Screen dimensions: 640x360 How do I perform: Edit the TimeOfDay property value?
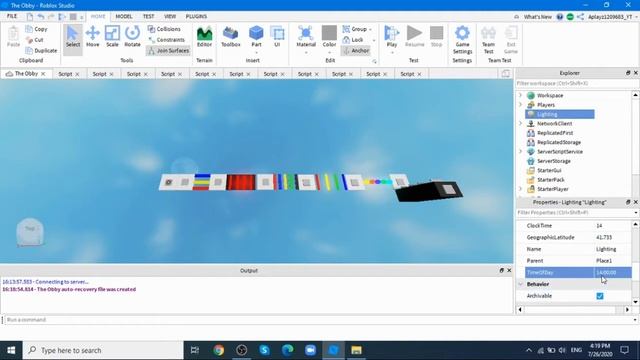pos(612,272)
